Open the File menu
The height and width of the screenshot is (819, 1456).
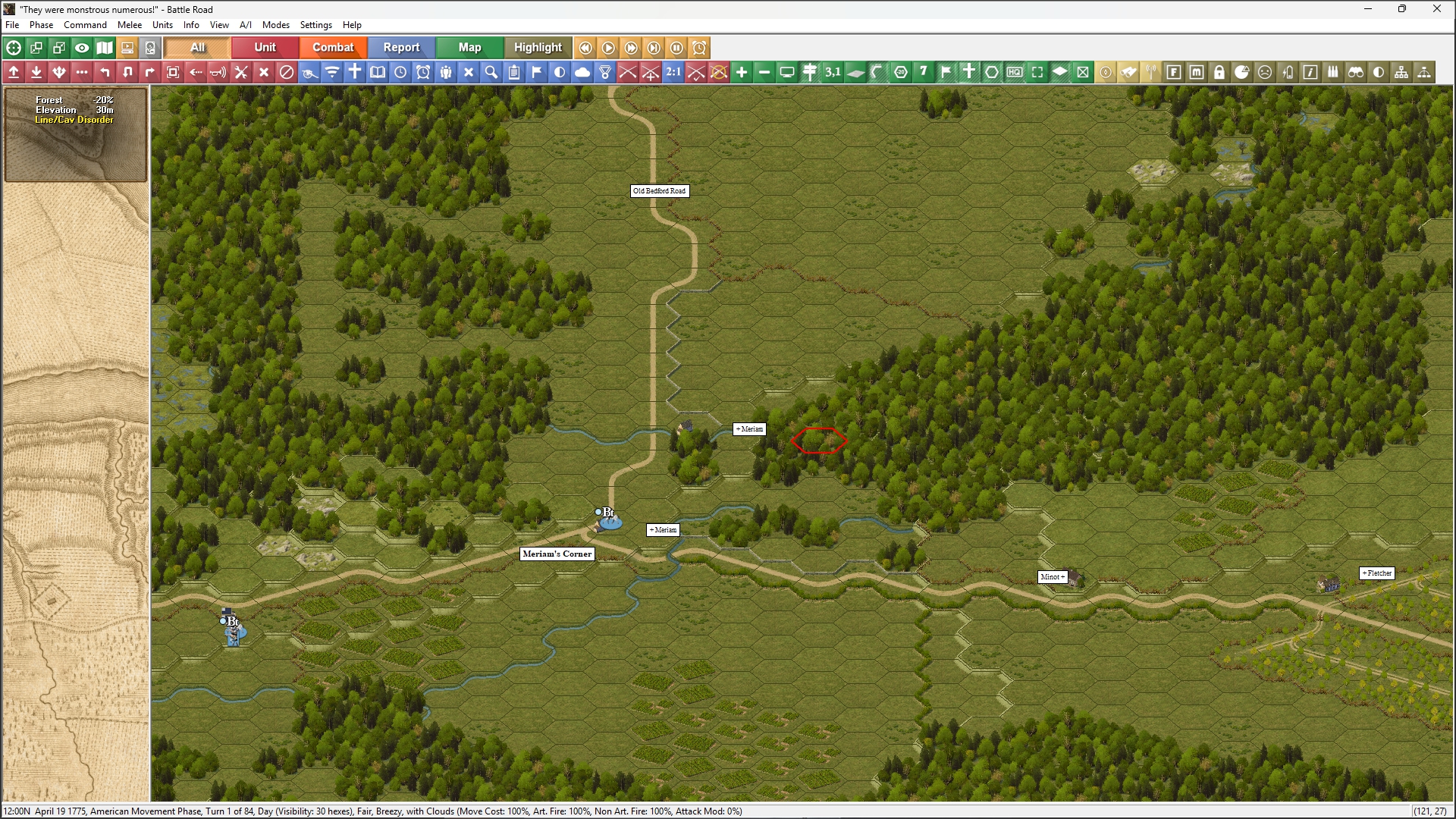(x=12, y=25)
